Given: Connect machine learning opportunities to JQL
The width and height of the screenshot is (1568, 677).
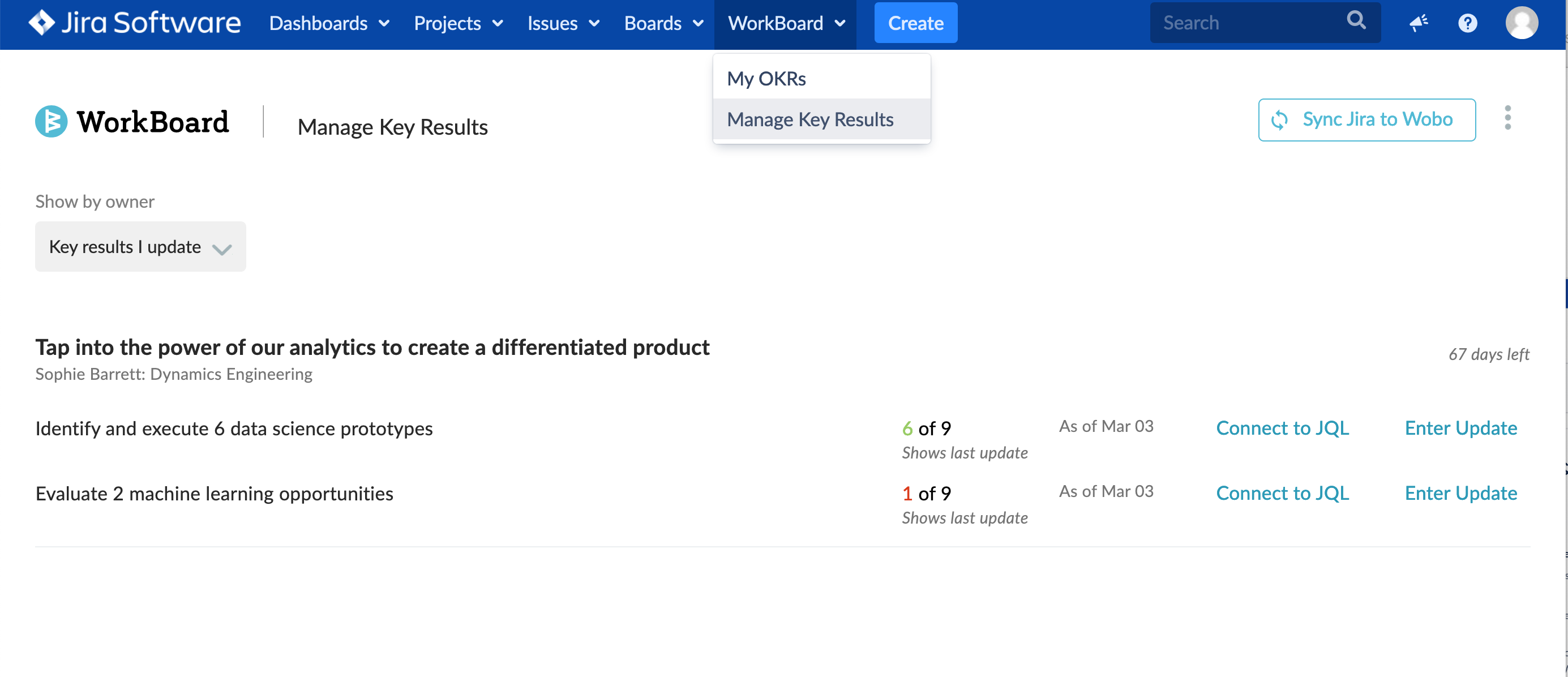Looking at the screenshot, I should point(1282,493).
